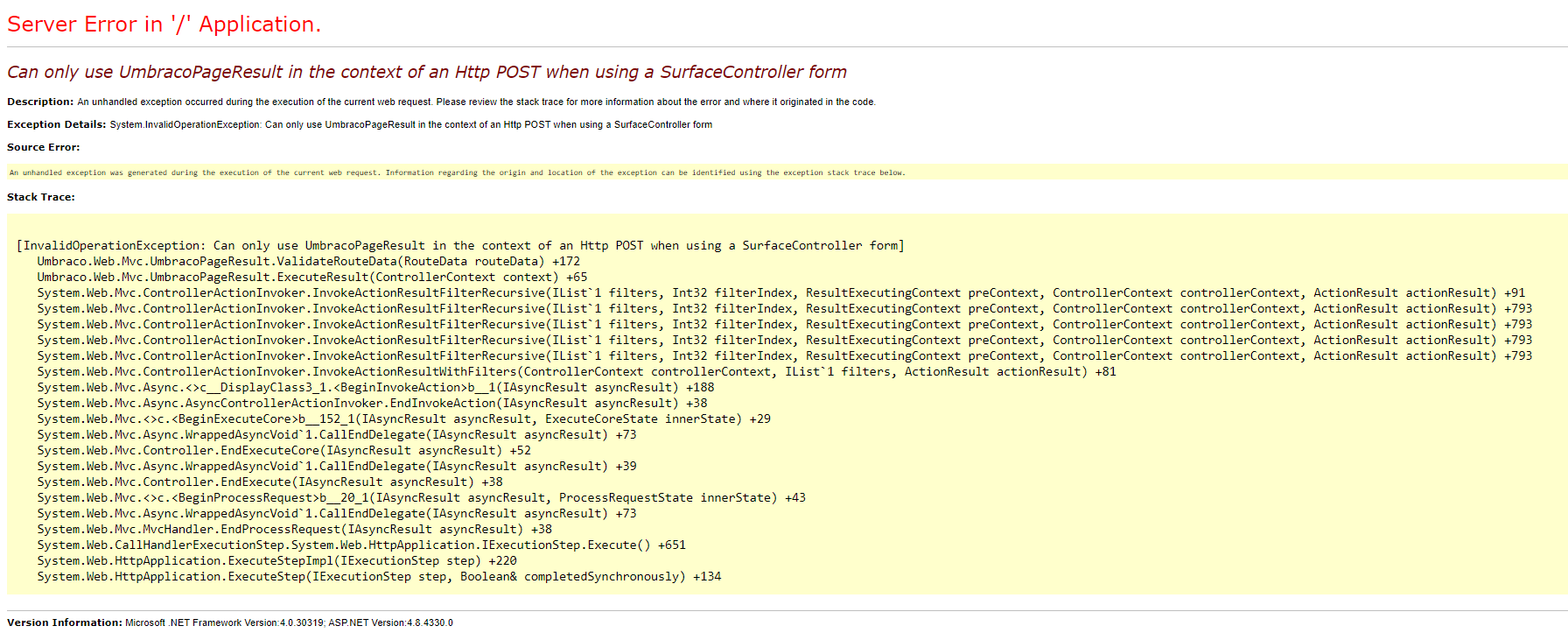1568x640 pixels.
Task: Click the 'CallHandlerExecutionStep' +651 stack line
Action: tap(361, 545)
